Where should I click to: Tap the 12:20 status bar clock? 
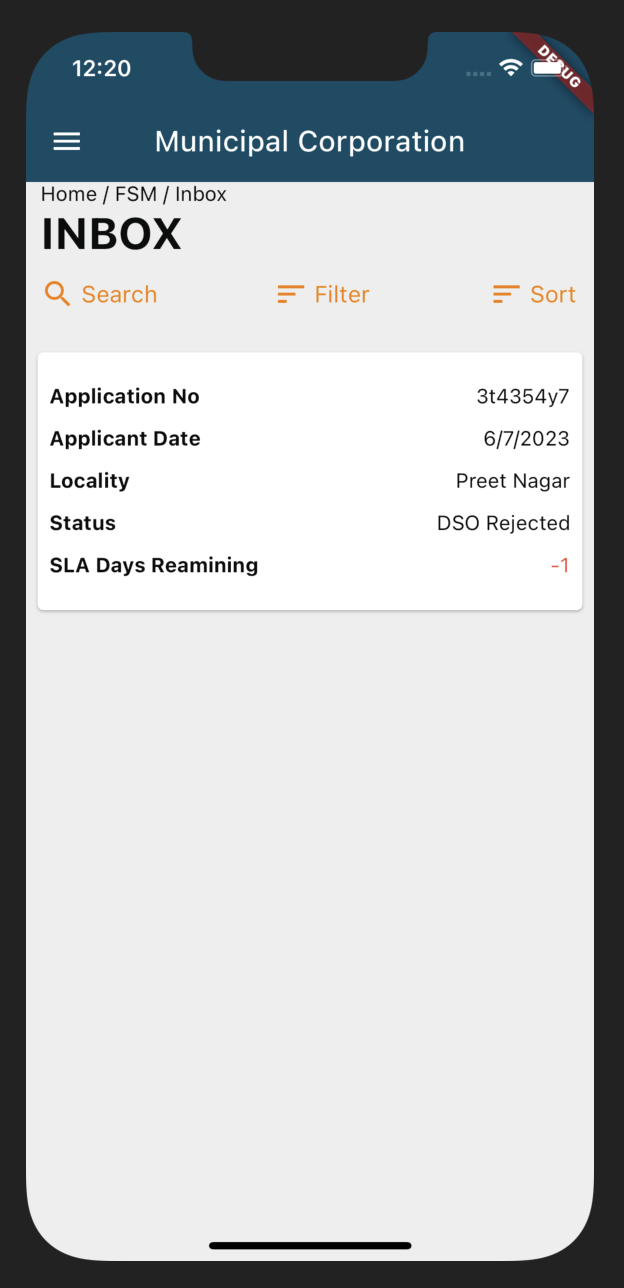[x=101, y=68]
